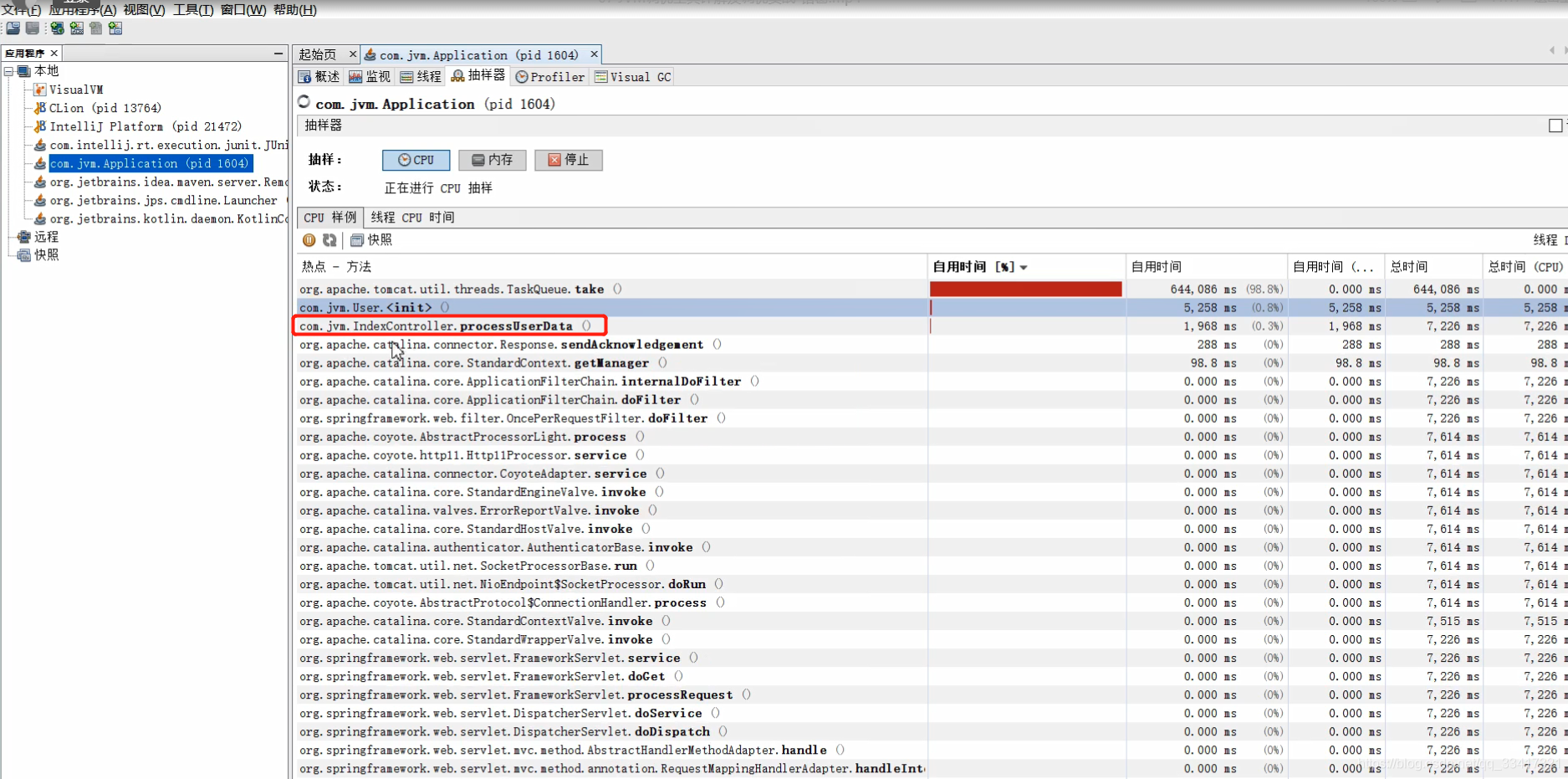Open the 工具(T) menu
The height and width of the screenshot is (779, 1568).
coord(192,10)
